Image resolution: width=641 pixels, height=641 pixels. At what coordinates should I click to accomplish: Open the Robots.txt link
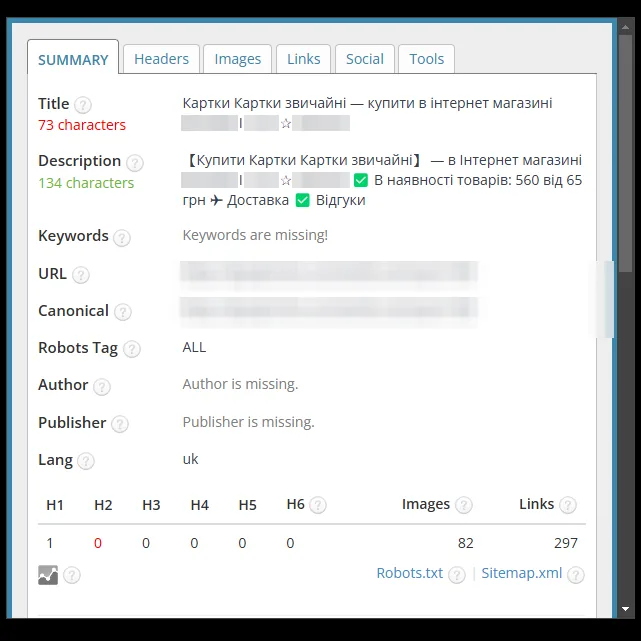(410, 573)
